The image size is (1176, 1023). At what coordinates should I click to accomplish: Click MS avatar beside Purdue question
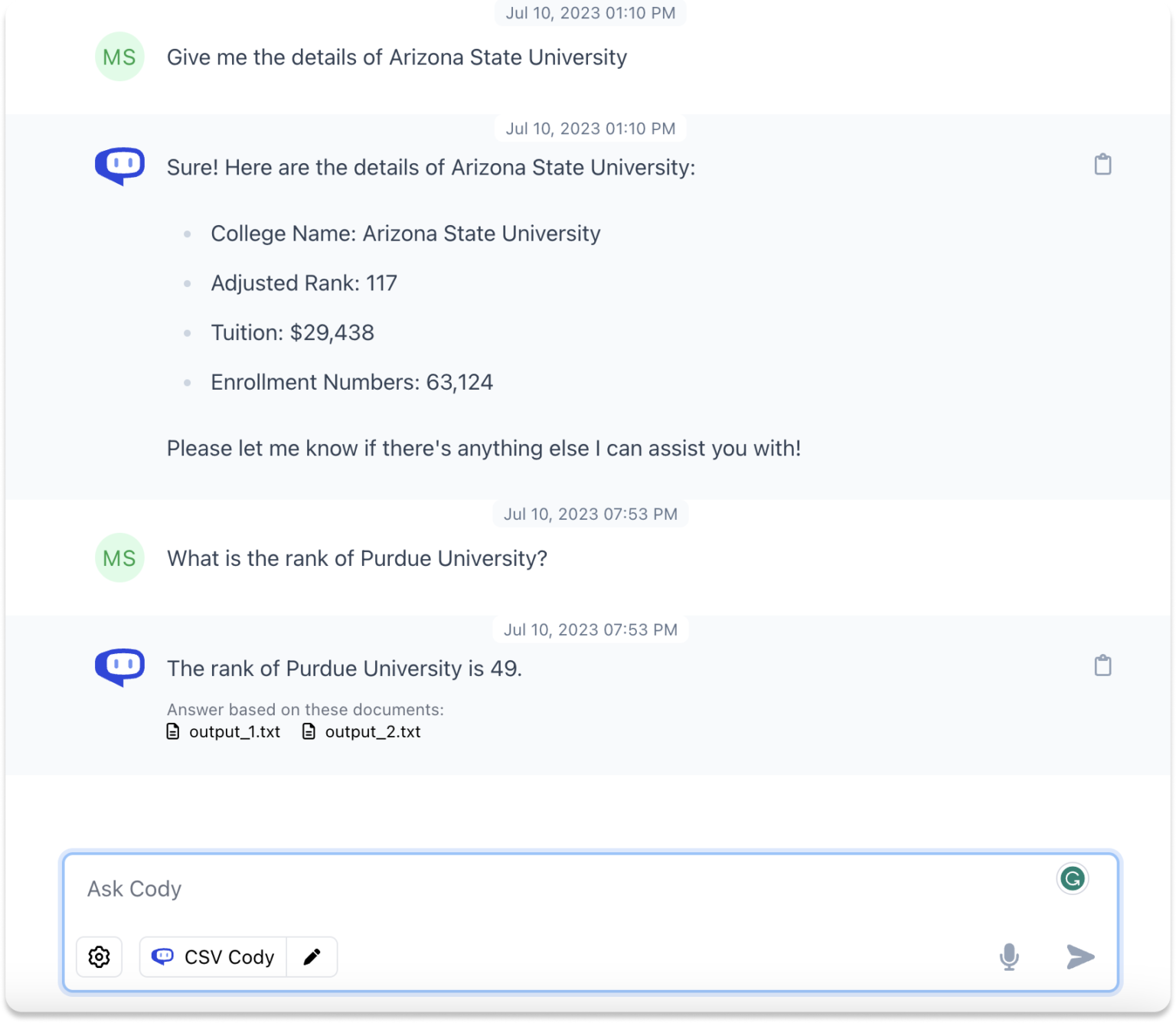click(x=119, y=558)
